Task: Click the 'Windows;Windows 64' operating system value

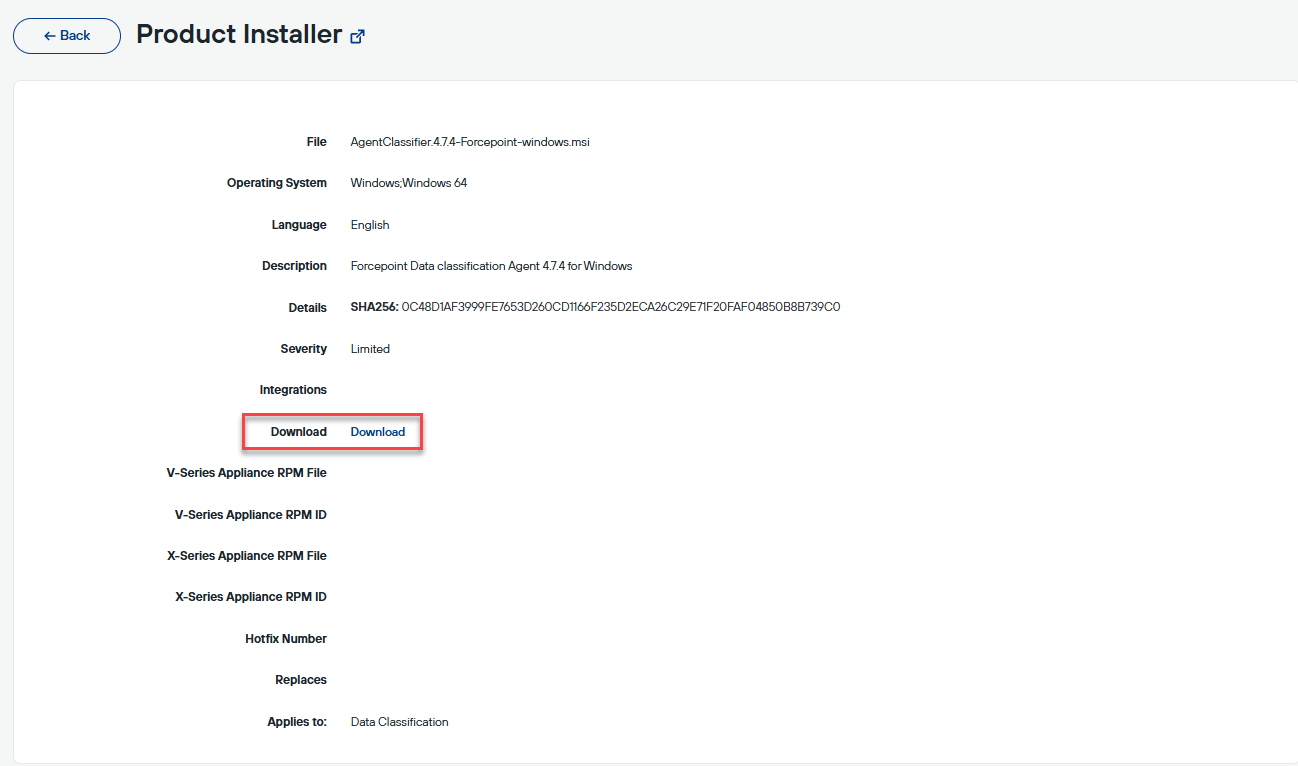Action: 409,183
